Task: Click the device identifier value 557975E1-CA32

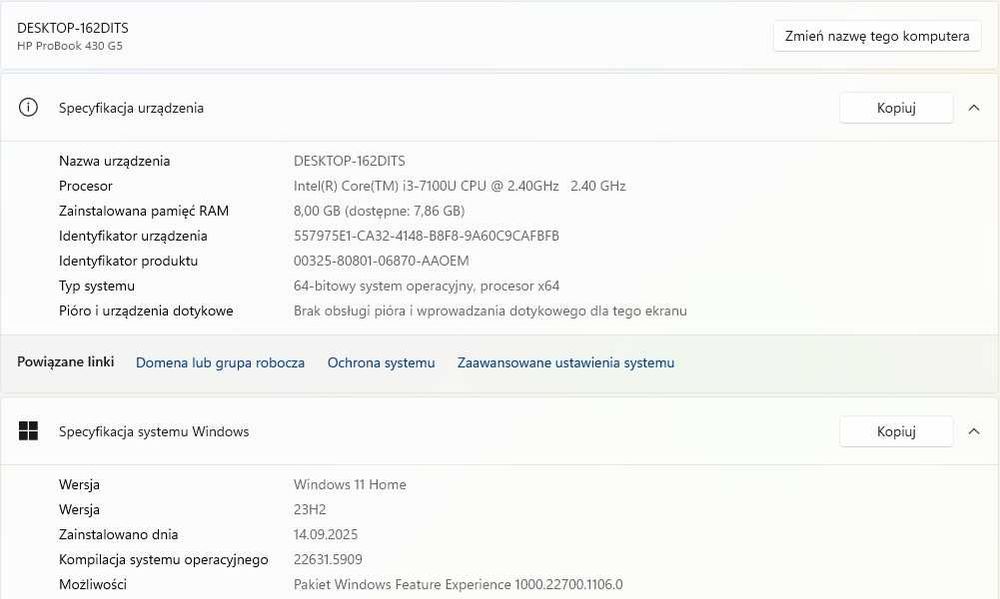Action: click(x=426, y=236)
